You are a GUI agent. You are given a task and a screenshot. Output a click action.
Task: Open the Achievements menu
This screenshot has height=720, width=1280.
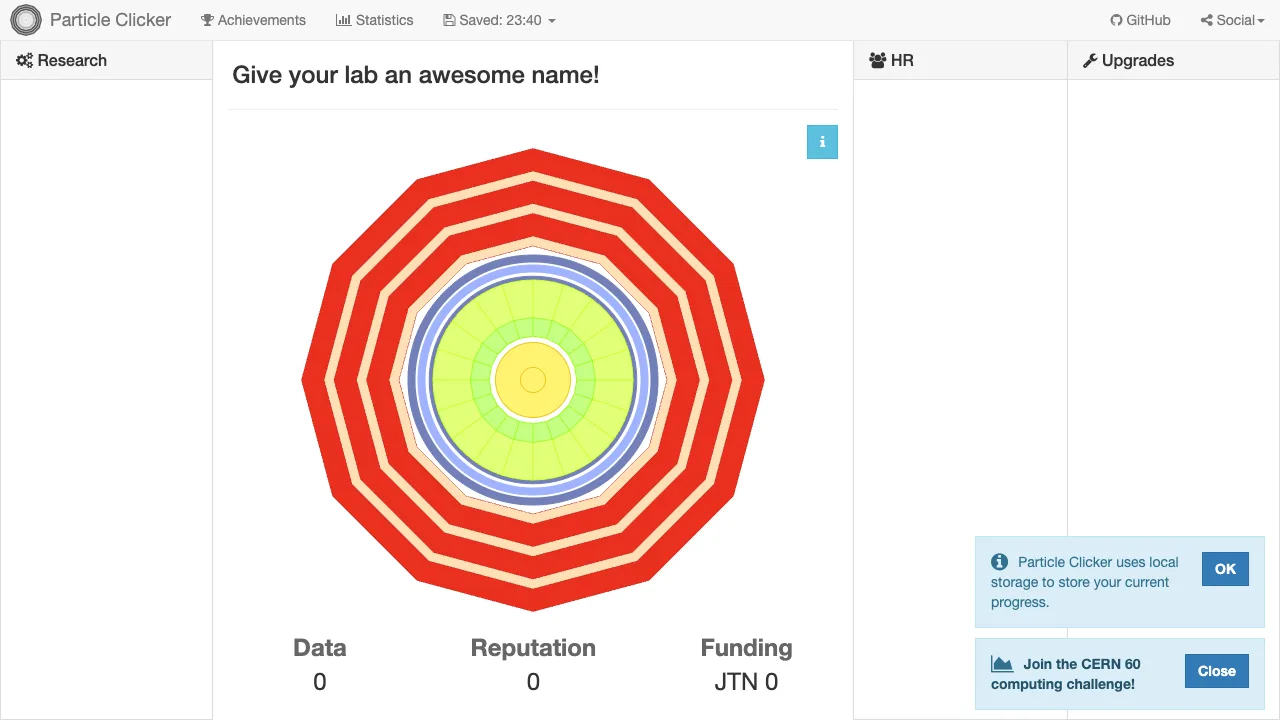[253, 20]
